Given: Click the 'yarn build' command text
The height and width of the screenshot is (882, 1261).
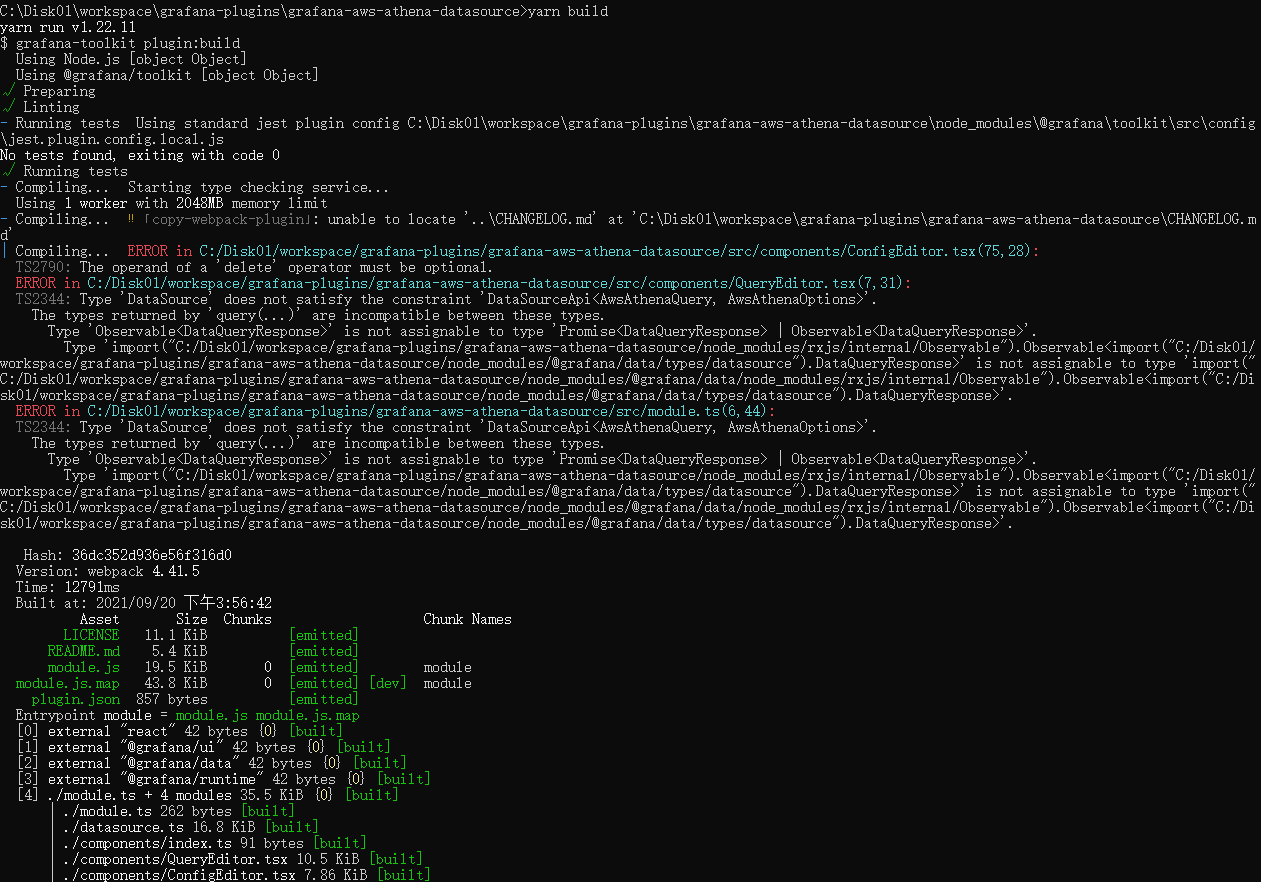Looking at the screenshot, I should coord(567,11).
